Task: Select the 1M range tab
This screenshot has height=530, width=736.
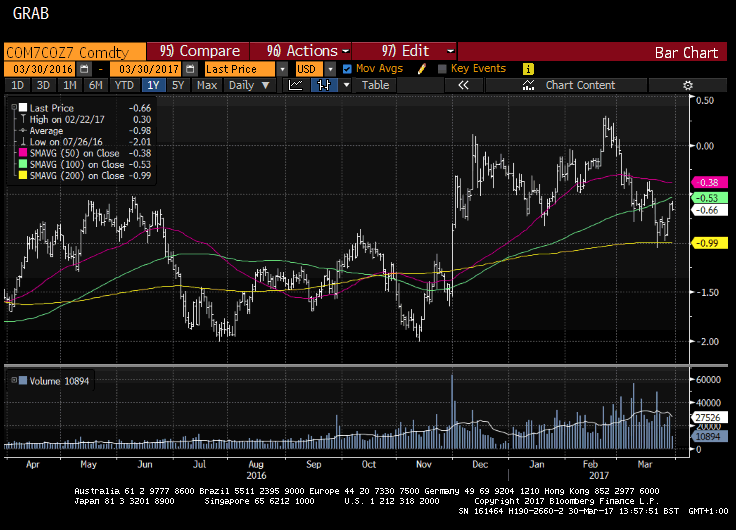Action: 69,85
